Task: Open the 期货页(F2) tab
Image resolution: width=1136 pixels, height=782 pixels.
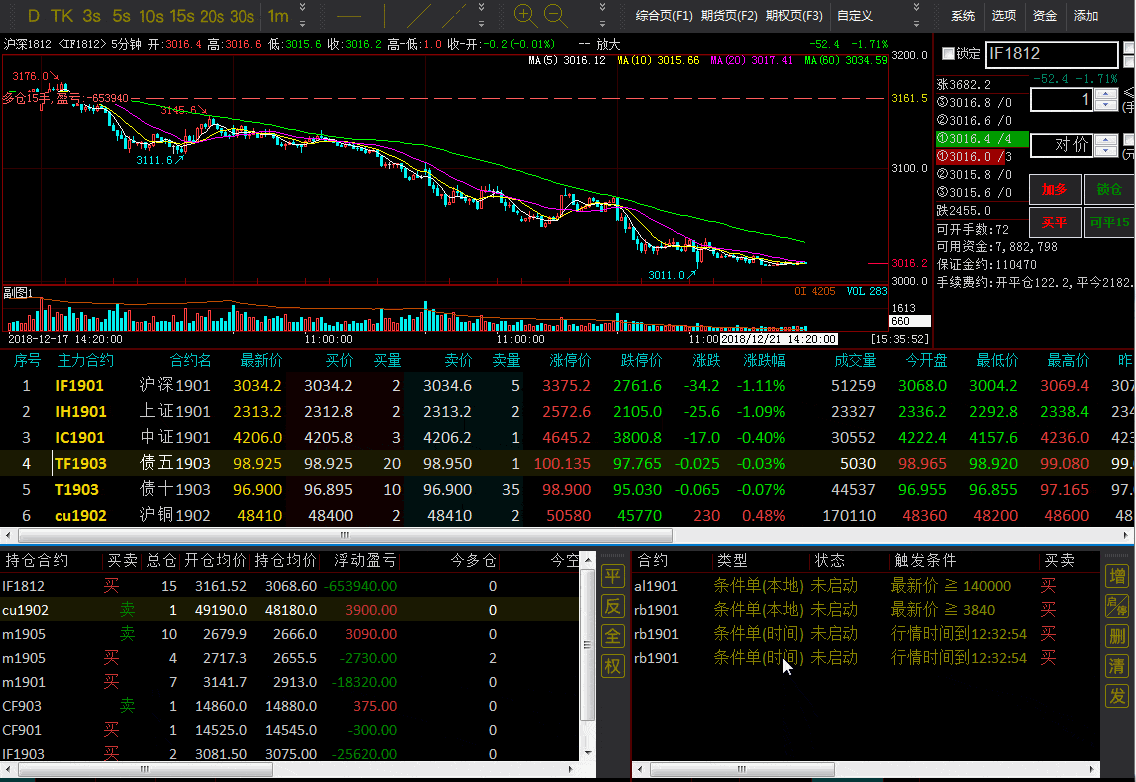Action: [x=729, y=16]
